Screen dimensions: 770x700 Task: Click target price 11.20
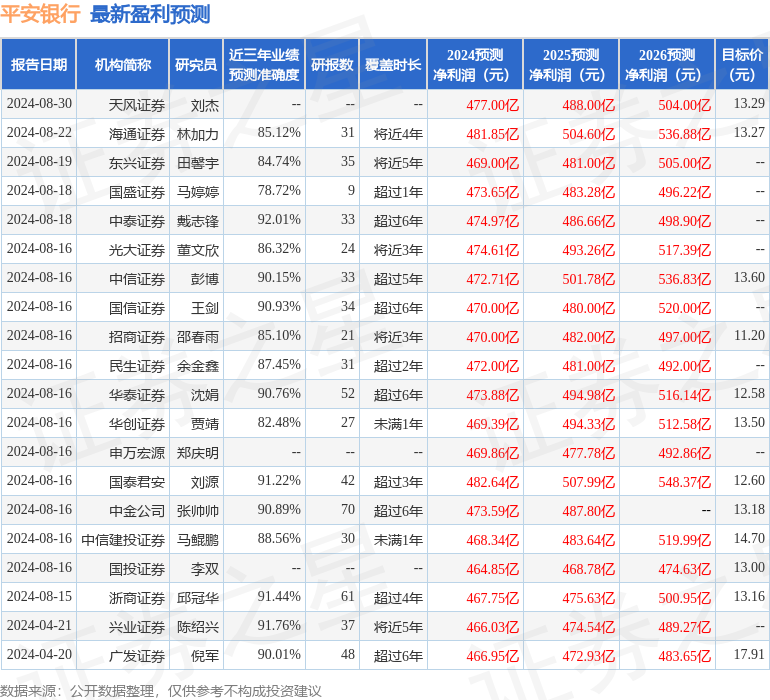point(749,336)
